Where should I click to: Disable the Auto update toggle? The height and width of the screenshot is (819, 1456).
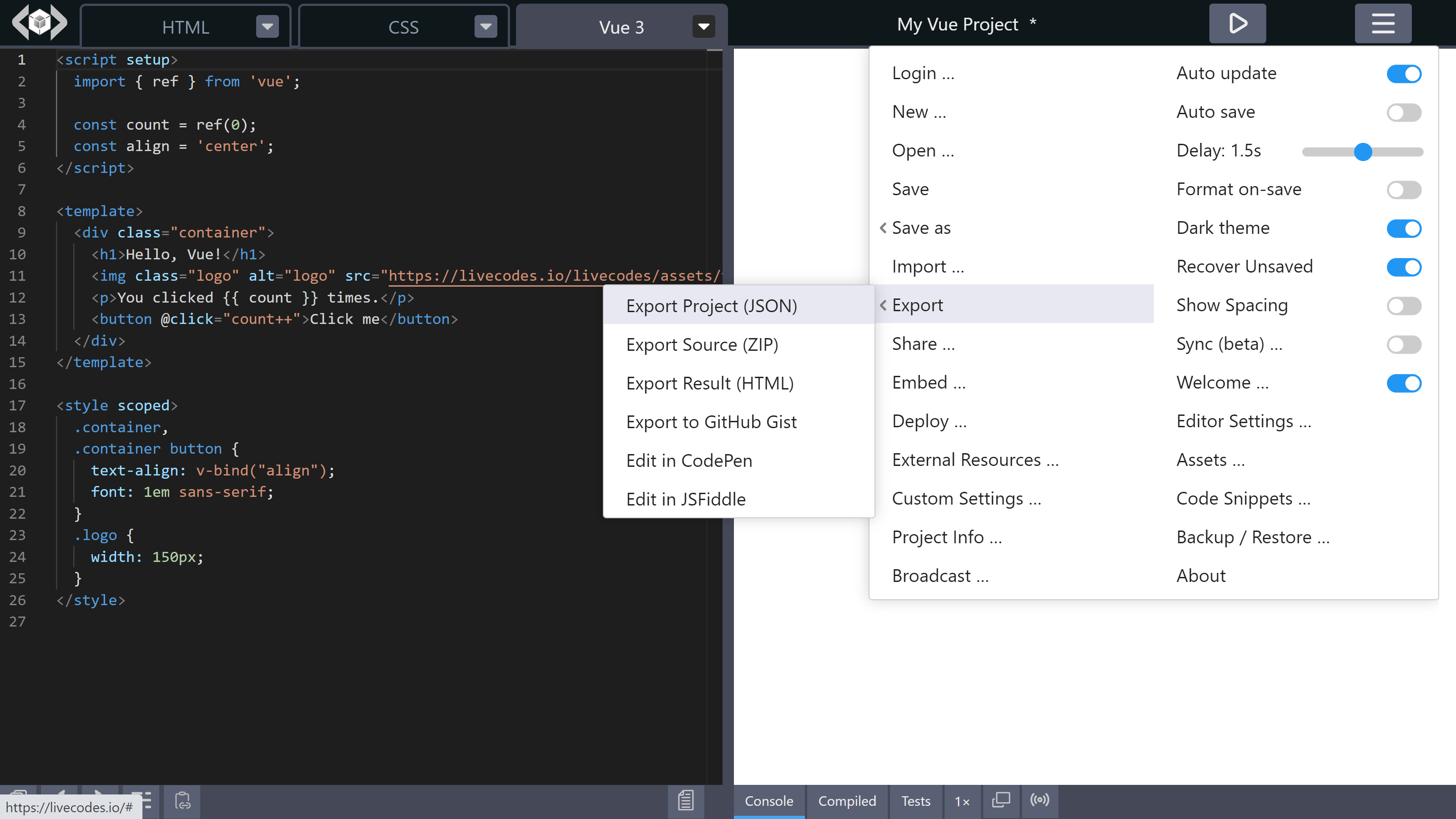click(x=1404, y=73)
